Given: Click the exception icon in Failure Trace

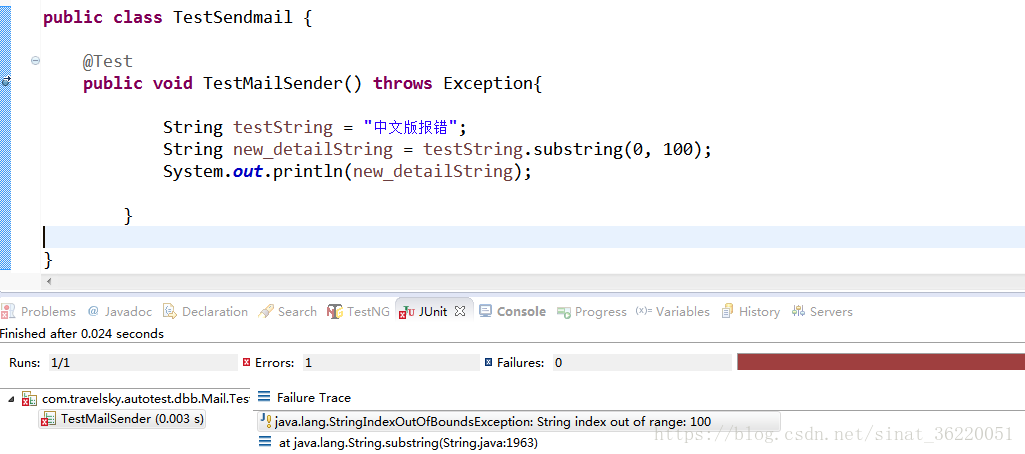Looking at the screenshot, I should [x=265, y=421].
